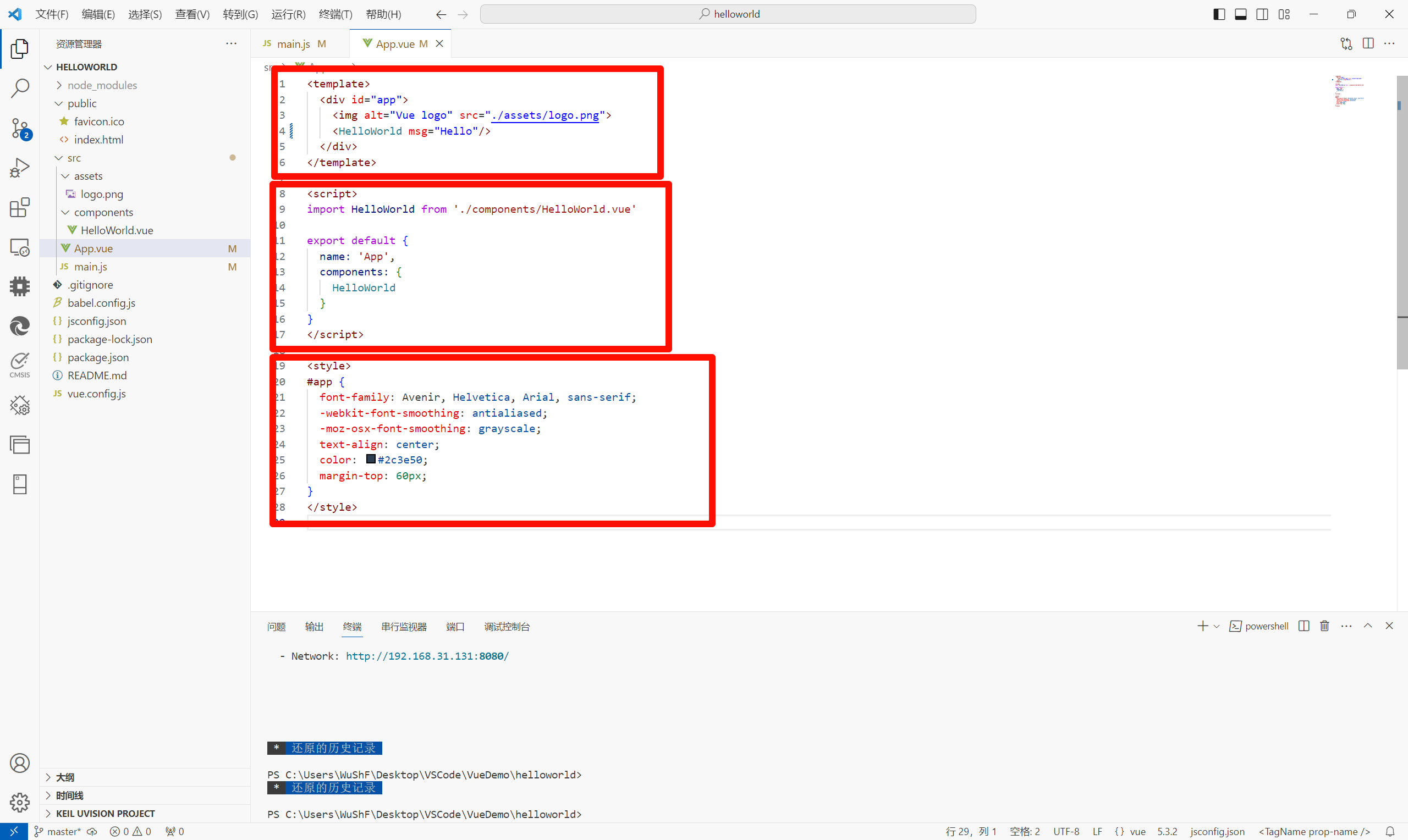Toggle bottom panel visibility in title bar
This screenshot has width=1408, height=840.
1240,14
